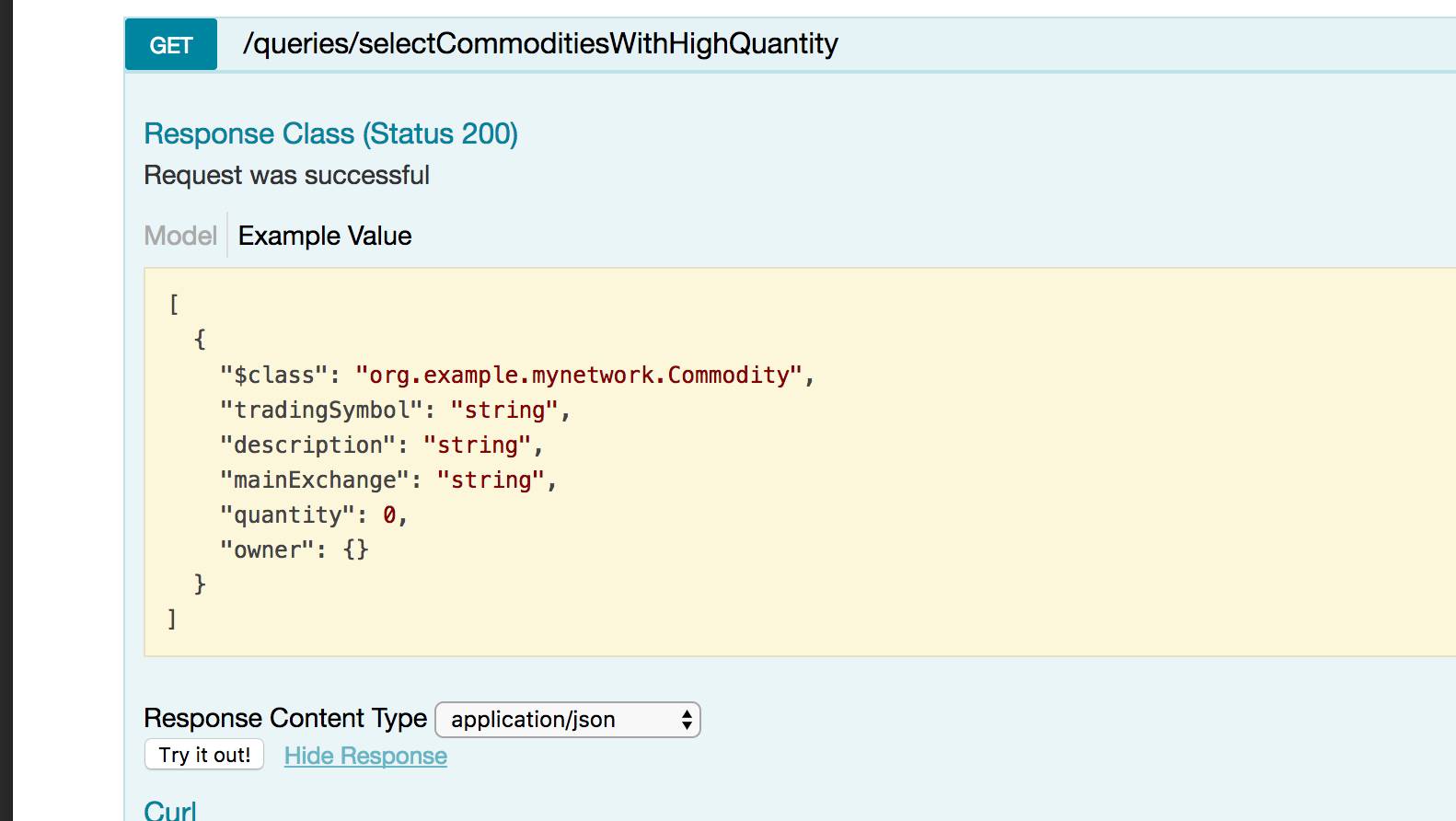
Task: Click the GET method badge
Action: pos(171,44)
